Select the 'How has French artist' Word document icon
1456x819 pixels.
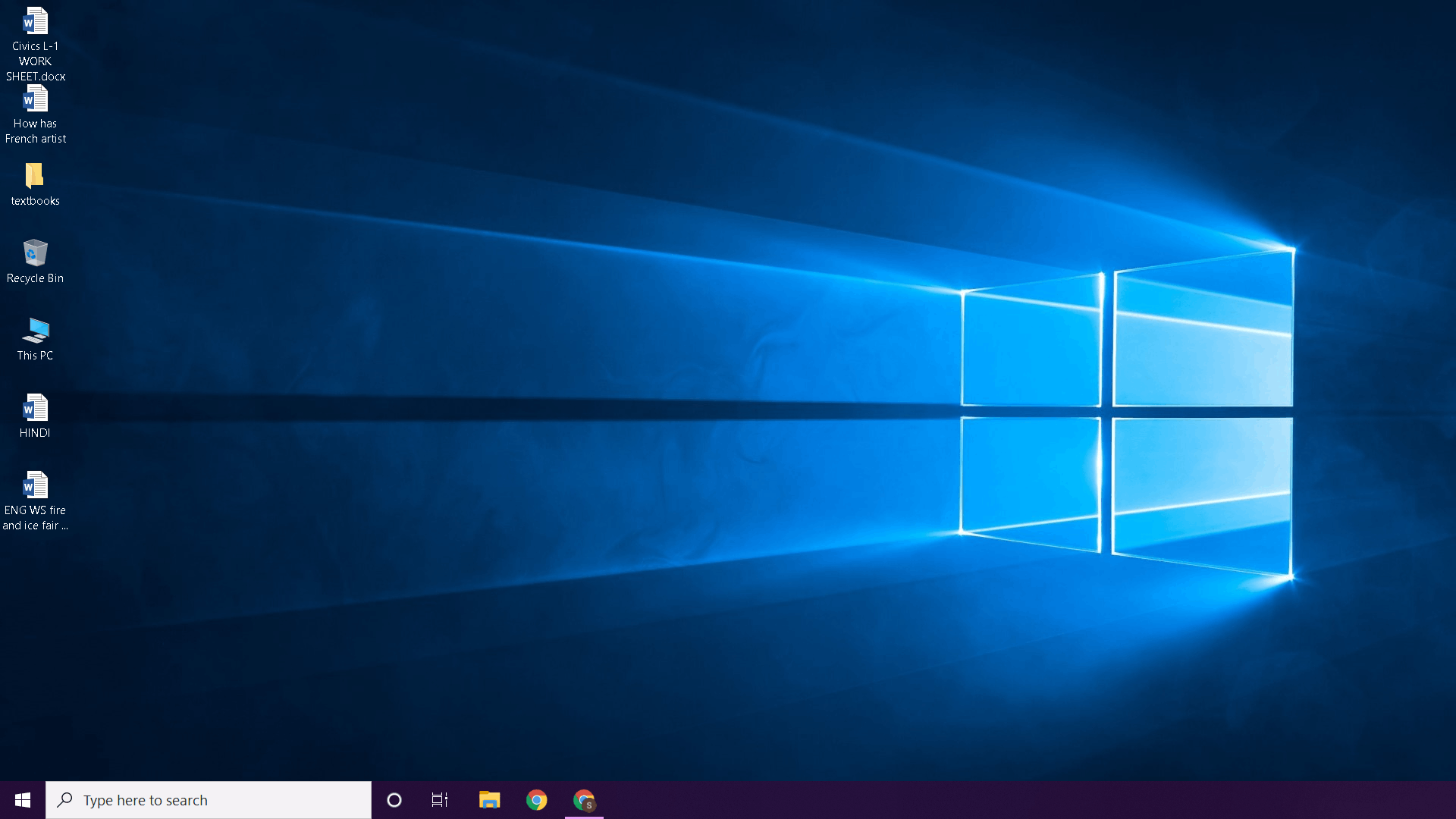pos(35,99)
